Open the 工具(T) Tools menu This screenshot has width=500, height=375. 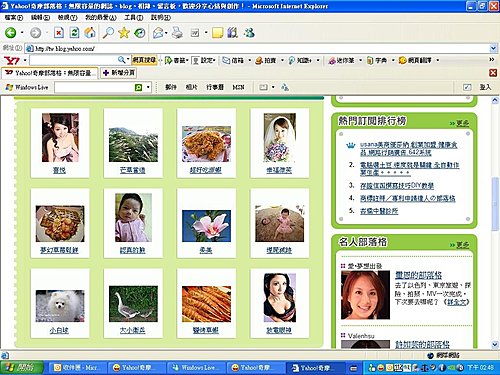[x=134, y=17]
